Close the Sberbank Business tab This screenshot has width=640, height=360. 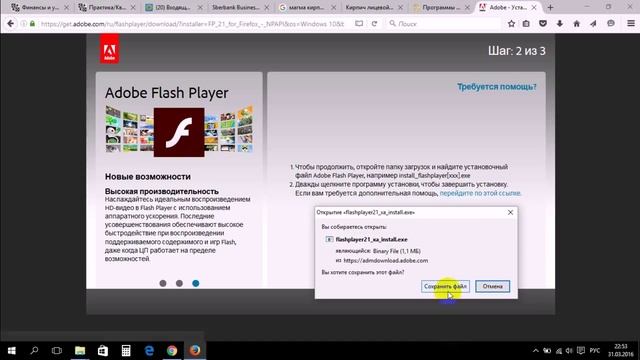tap(267, 7)
